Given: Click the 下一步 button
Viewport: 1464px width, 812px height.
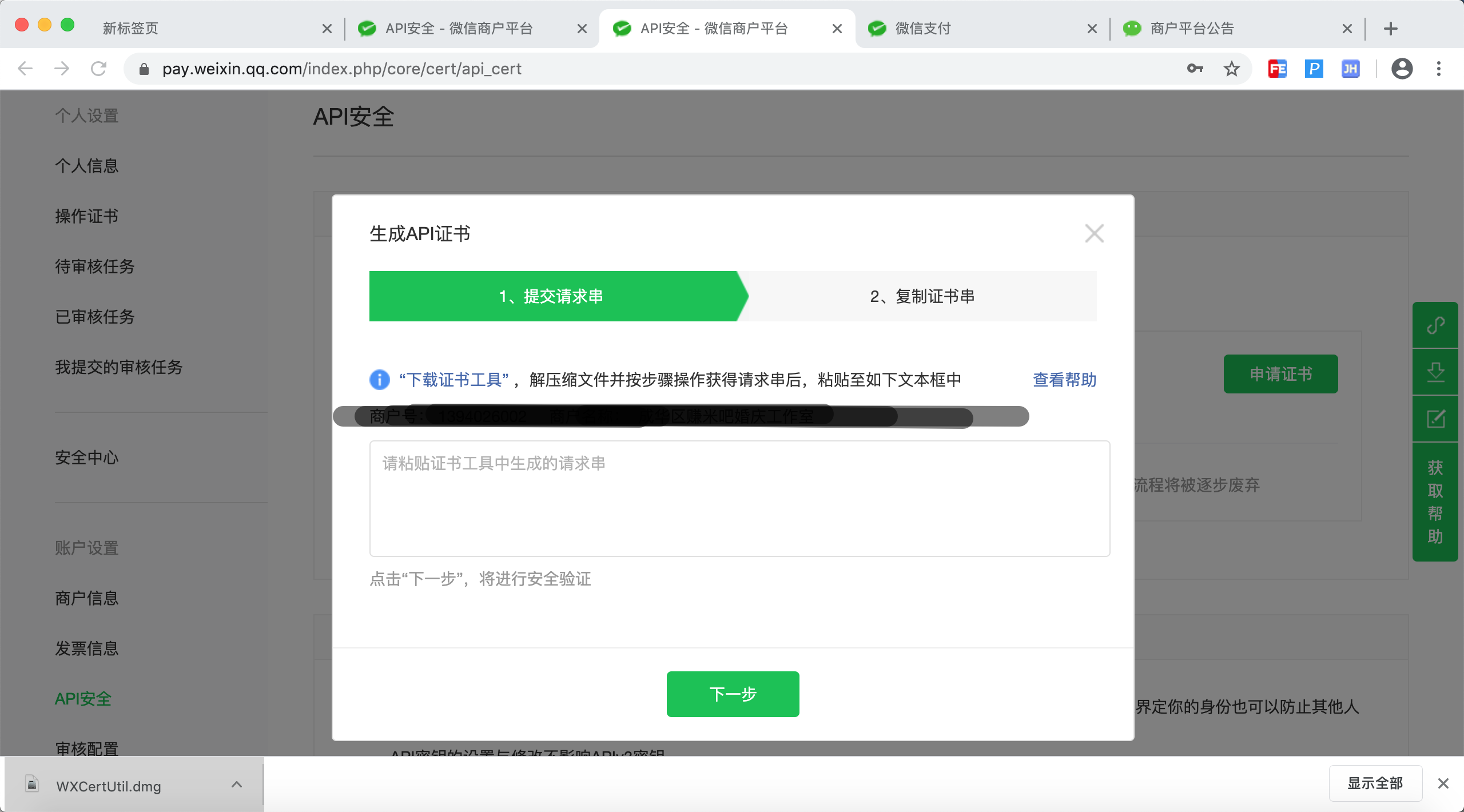Looking at the screenshot, I should coord(733,694).
